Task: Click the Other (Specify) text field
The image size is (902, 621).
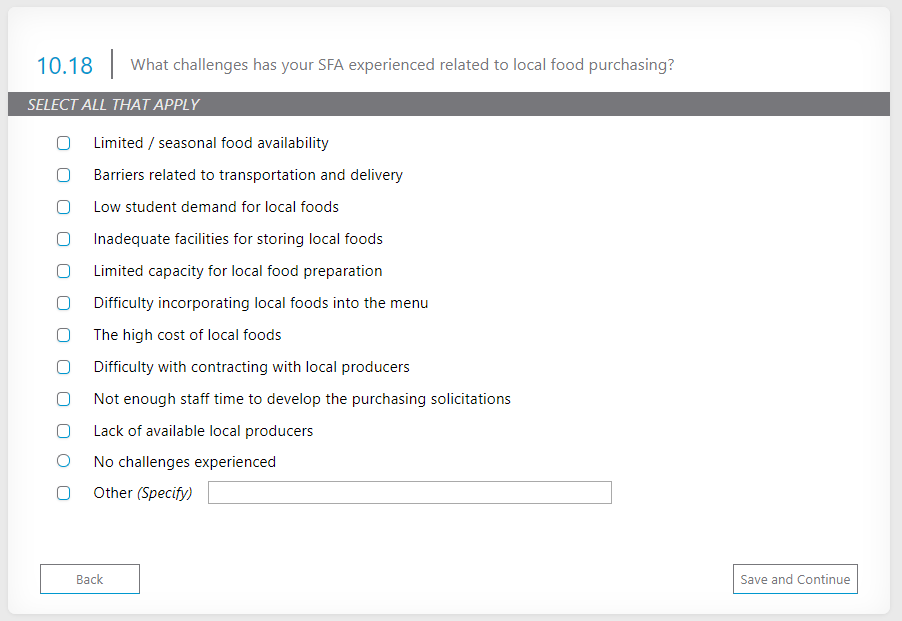Action: tap(409, 493)
